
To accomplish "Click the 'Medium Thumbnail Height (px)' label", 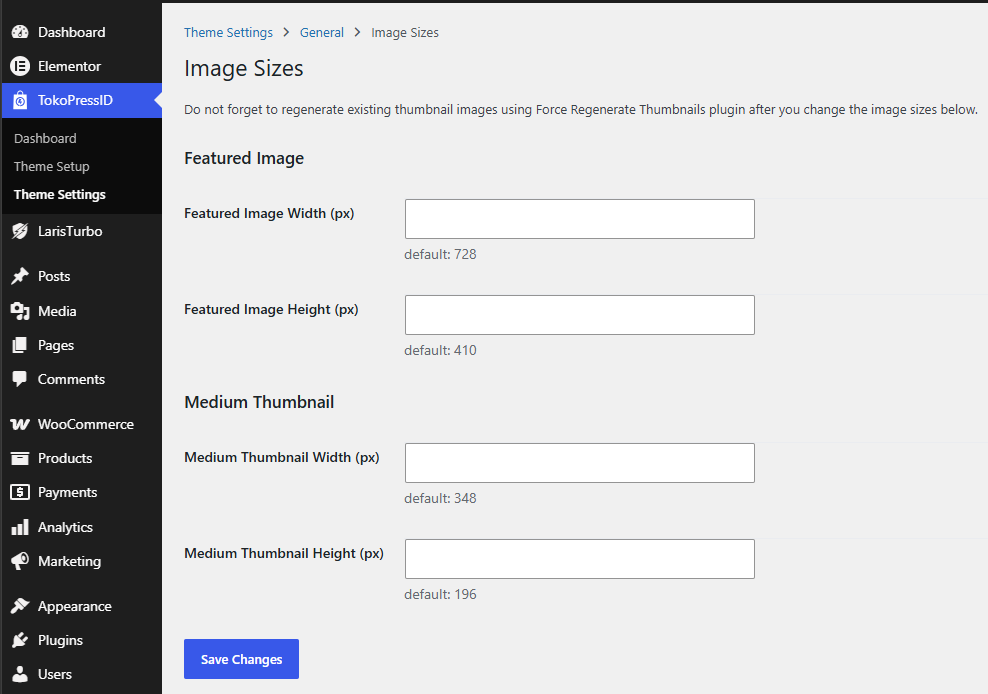I will tap(284, 553).
